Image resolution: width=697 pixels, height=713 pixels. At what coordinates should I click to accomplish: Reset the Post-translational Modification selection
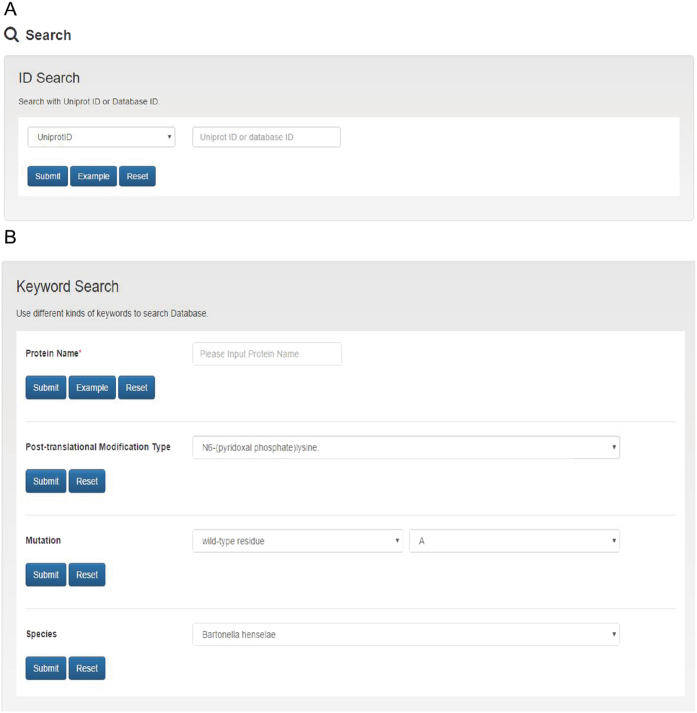[x=87, y=481]
